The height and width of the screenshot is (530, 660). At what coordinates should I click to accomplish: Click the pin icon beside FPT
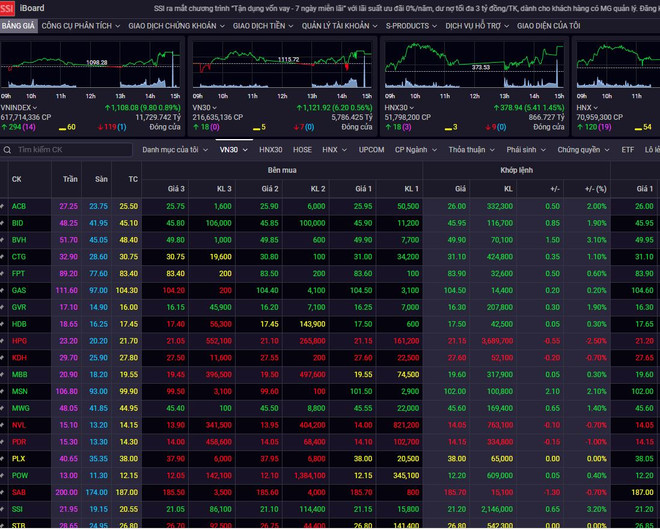pyautogui.click(x=3, y=273)
